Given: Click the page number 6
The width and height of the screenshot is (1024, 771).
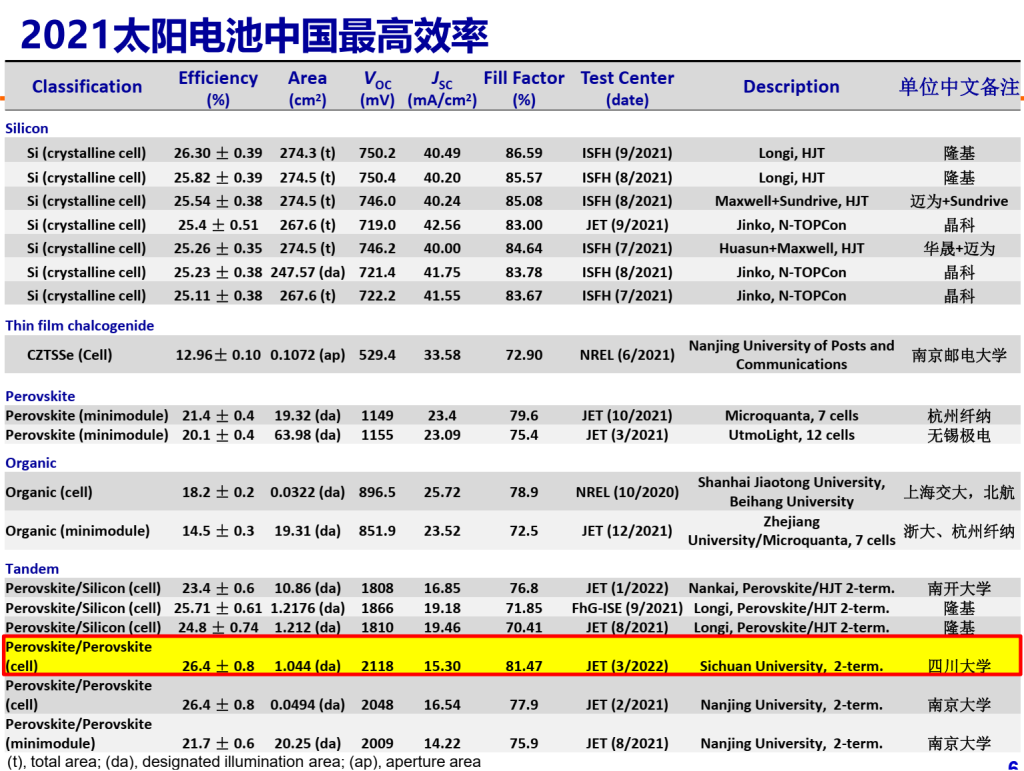Looking at the screenshot, I should click(1010, 763).
